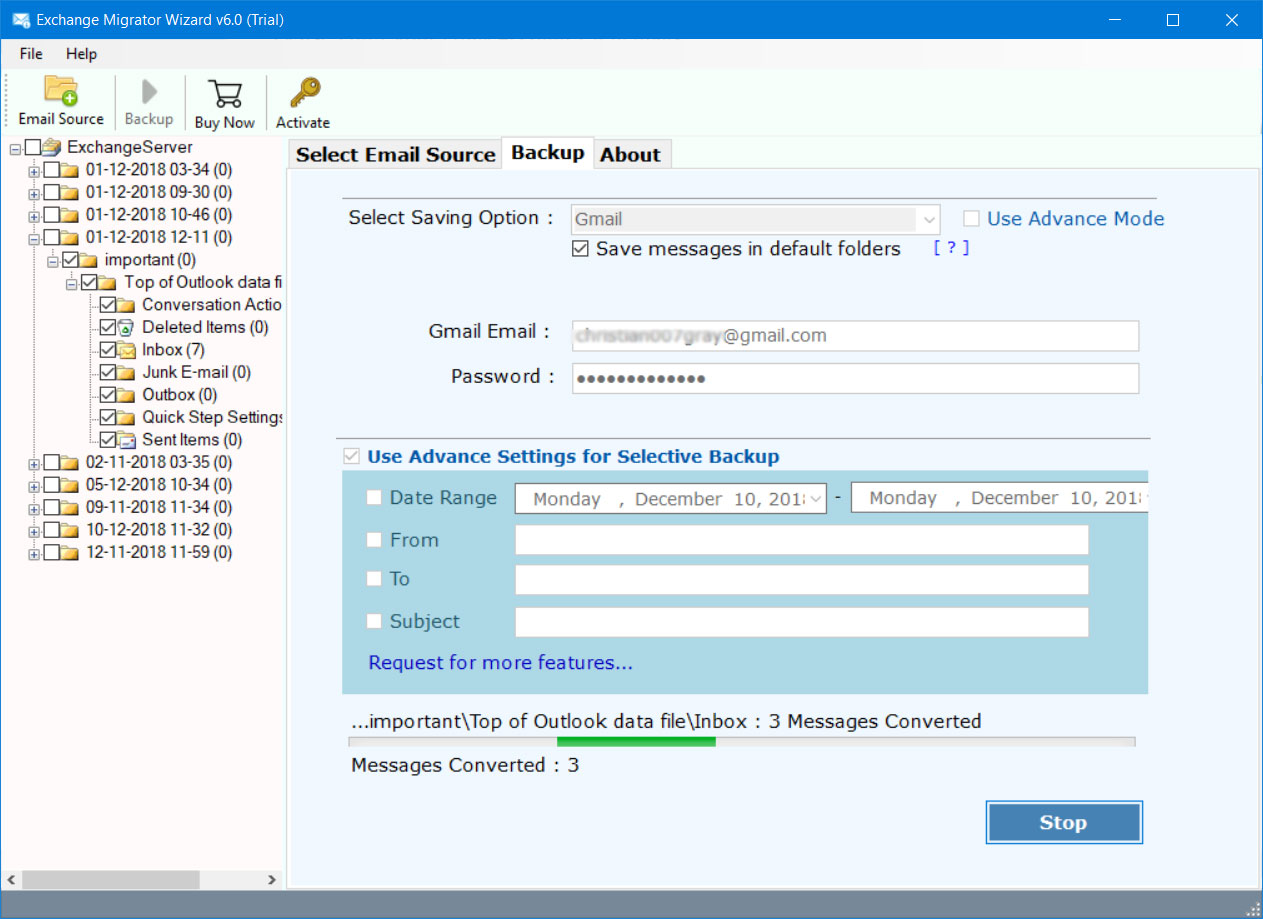Stop the backup process
The height and width of the screenshot is (919, 1263).
[1063, 822]
